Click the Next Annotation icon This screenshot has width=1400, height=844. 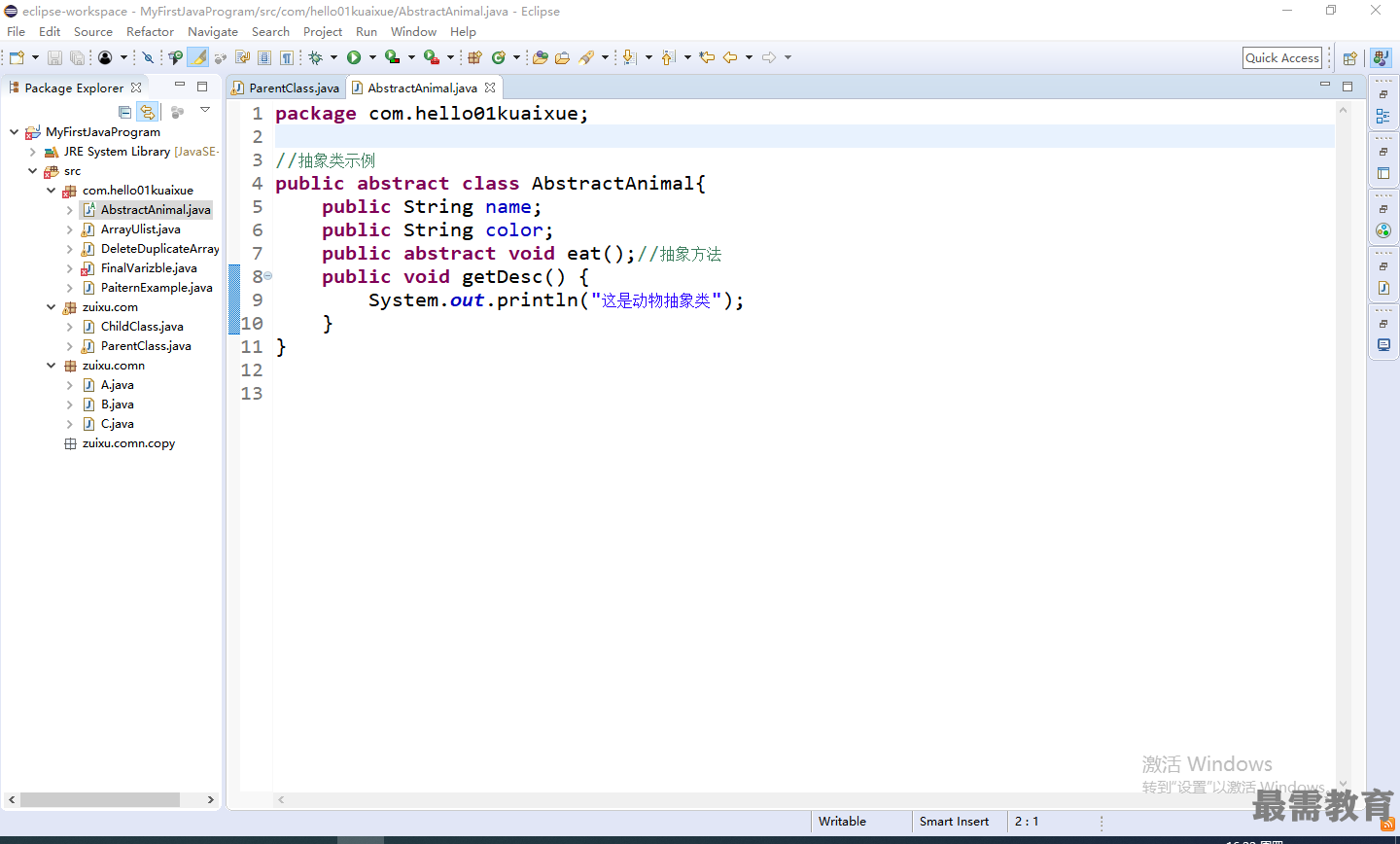(629, 57)
